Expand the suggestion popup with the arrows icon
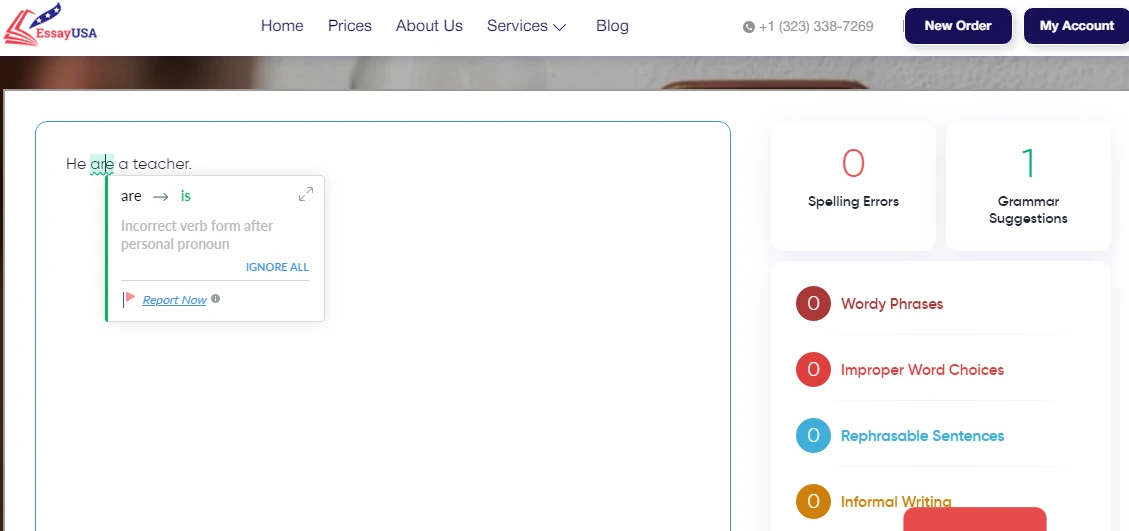Viewport: 1129px width, 531px height. tap(306, 195)
